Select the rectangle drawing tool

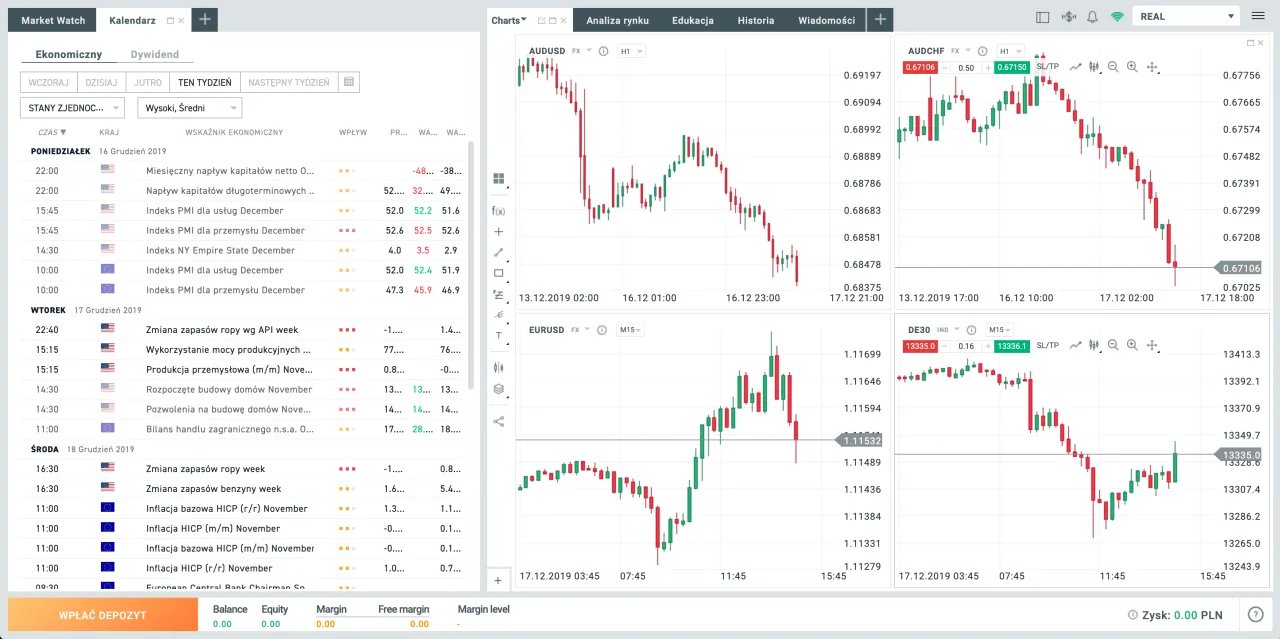pos(498,273)
